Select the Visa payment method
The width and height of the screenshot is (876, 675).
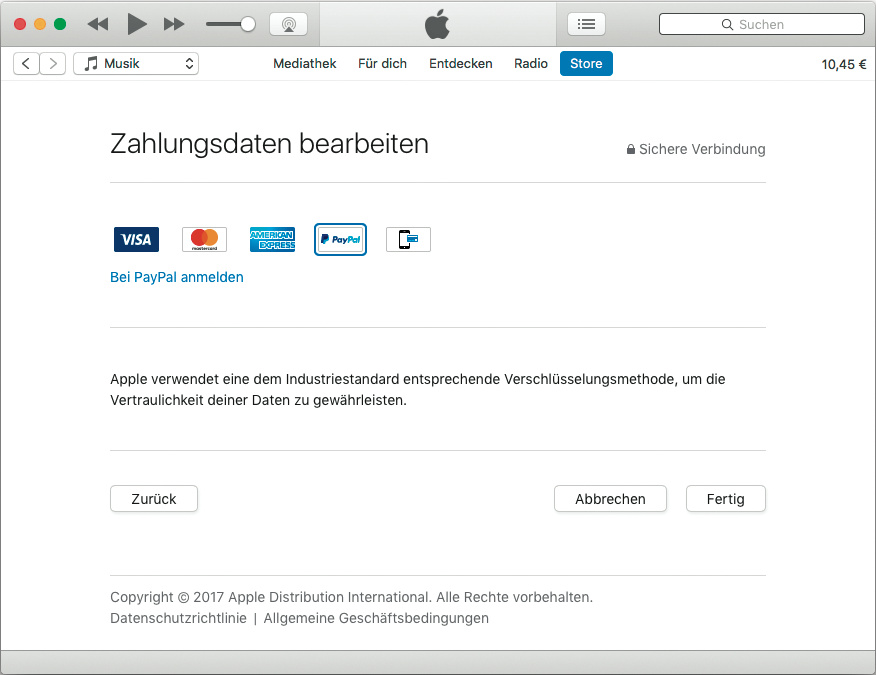coord(136,239)
